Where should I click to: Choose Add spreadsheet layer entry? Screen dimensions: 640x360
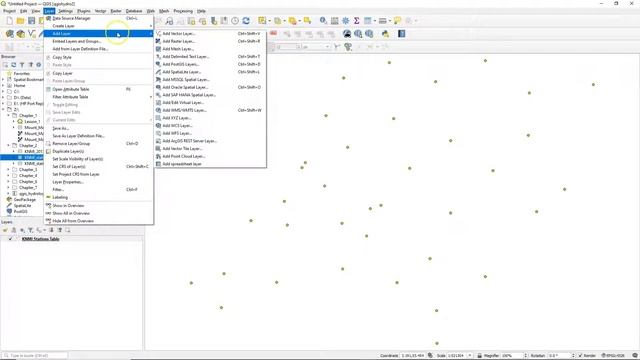point(211,164)
